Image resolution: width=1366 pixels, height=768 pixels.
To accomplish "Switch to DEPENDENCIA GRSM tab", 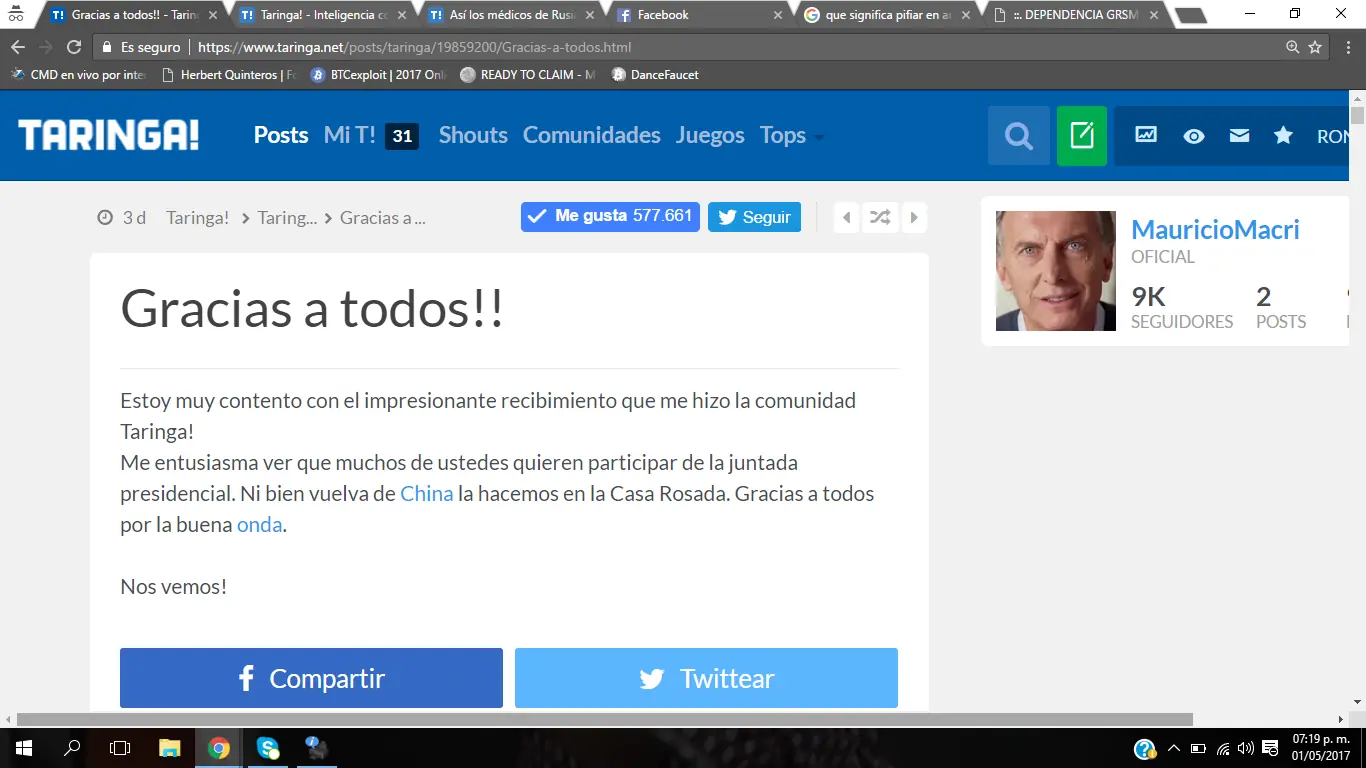I will pyautogui.click(x=1073, y=15).
